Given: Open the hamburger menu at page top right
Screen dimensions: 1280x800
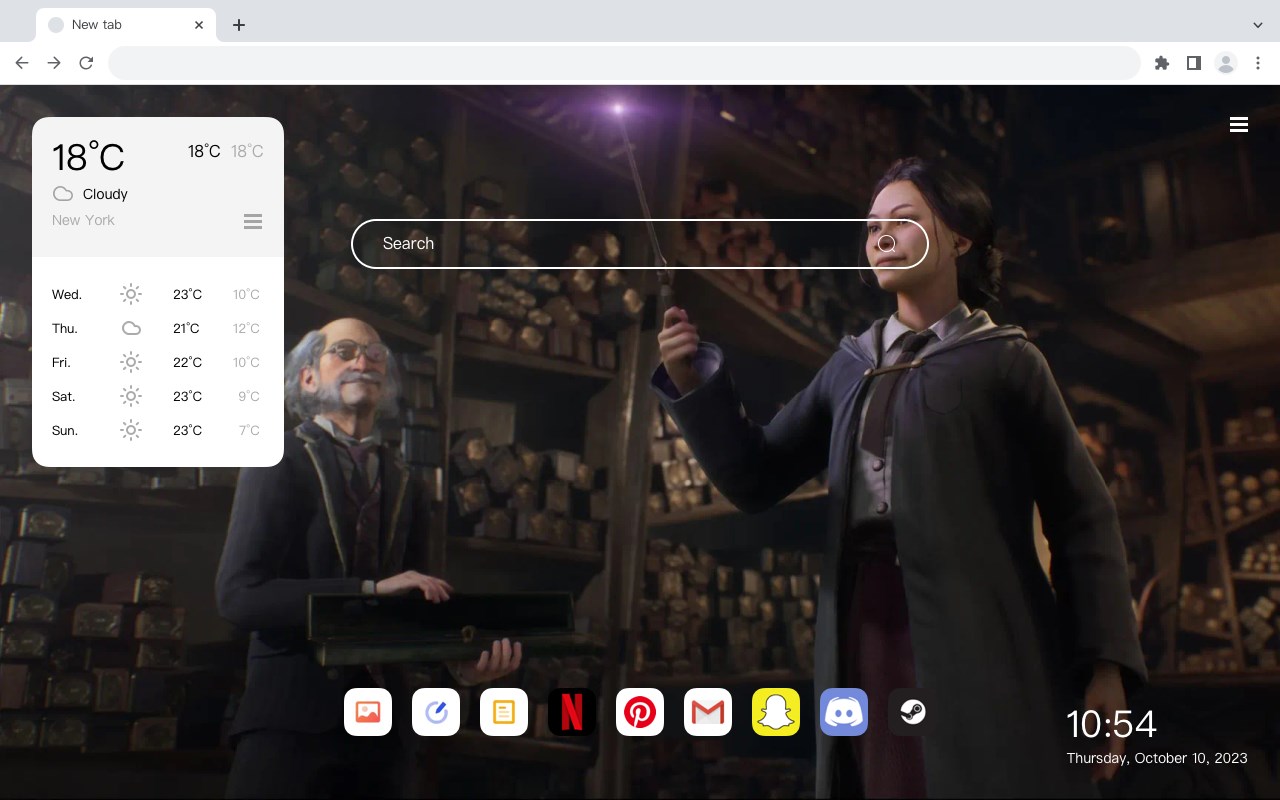Looking at the screenshot, I should point(1239,125).
